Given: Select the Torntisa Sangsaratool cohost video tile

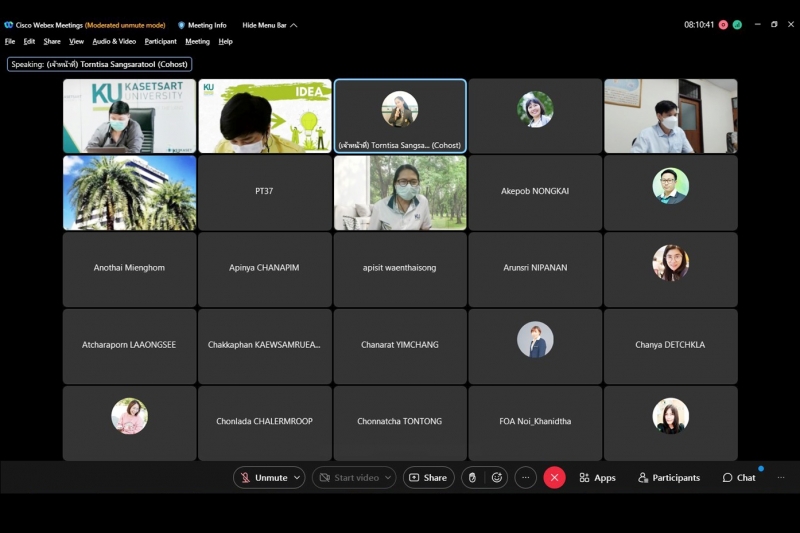Looking at the screenshot, I should pos(400,116).
